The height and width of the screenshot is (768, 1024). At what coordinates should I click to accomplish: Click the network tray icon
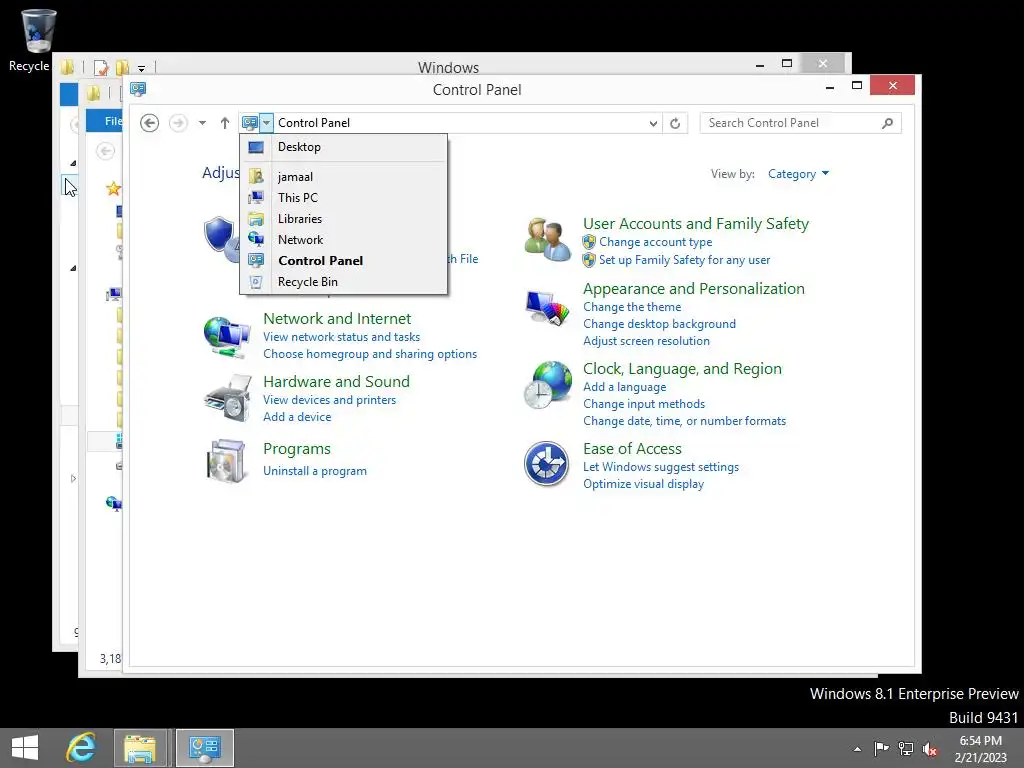(x=906, y=749)
